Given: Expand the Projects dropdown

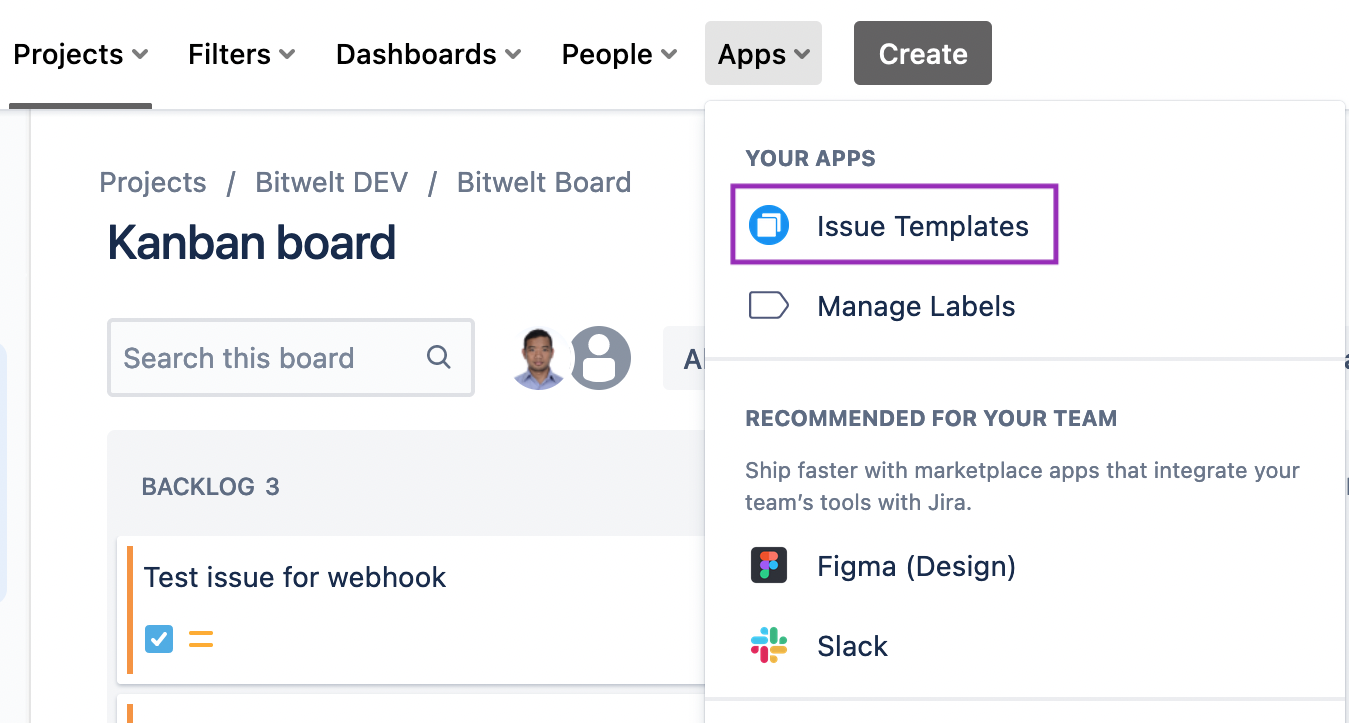Looking at the screenshot, I should click(x=80, y=54).
